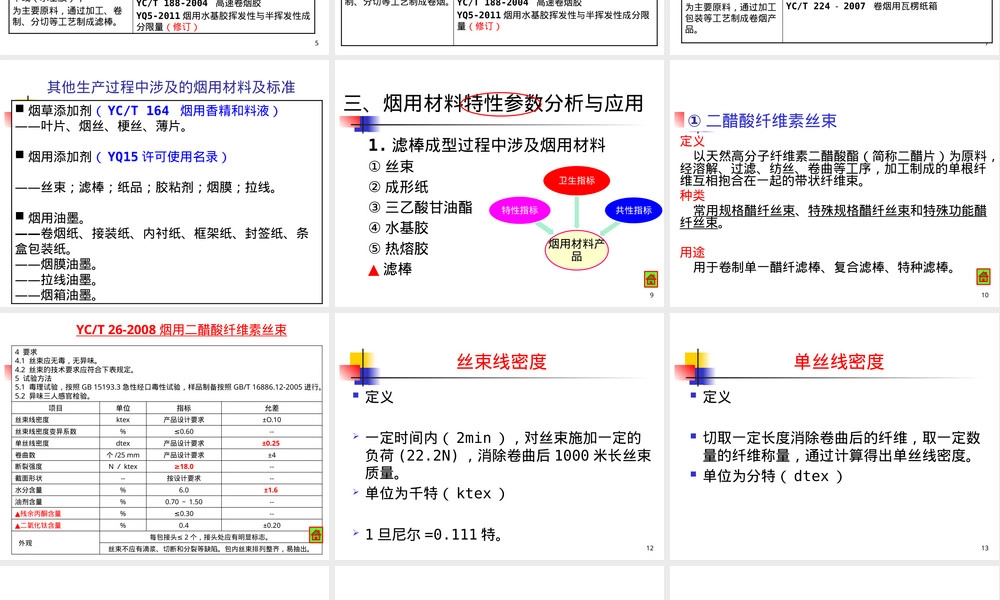Viewport: 1000px width, 600px height.
Task: Select the slide heading ① 二醋酸纤维素丝束
Action: 762,121
